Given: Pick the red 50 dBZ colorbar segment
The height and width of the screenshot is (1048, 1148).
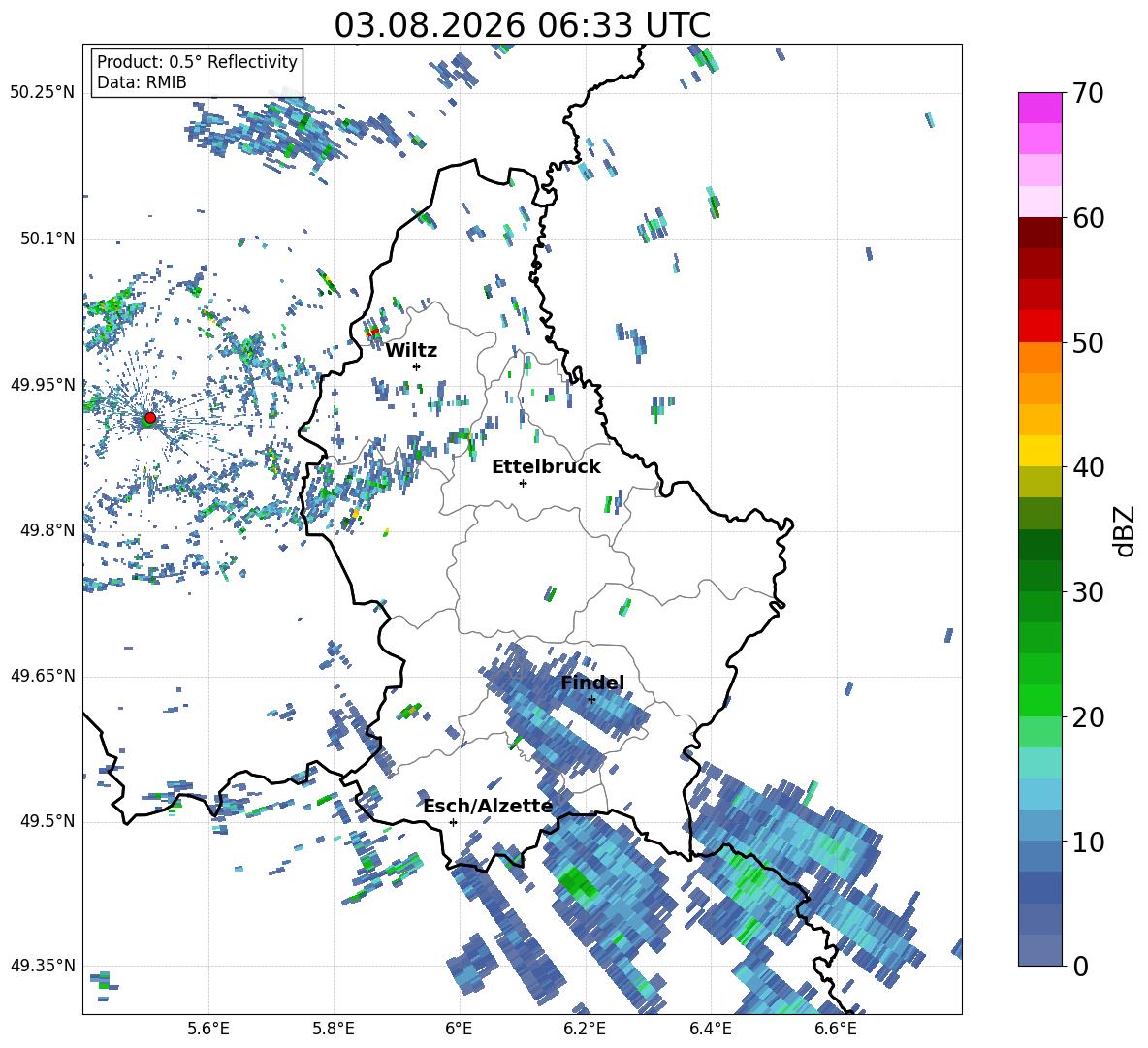Looking at the screenshot, I should [x=1039, y=327].
